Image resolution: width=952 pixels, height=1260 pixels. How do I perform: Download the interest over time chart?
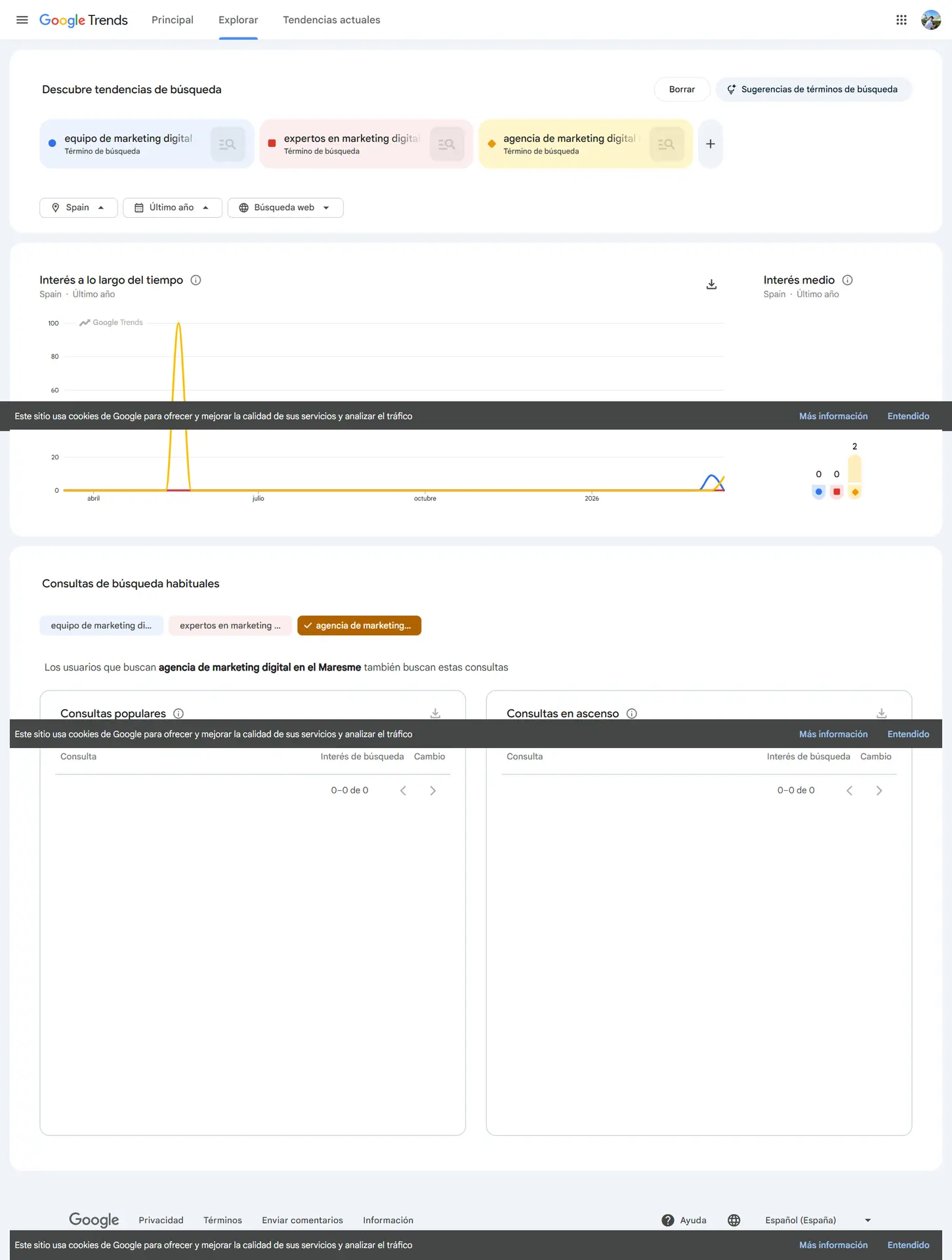(x=711, y=284)
